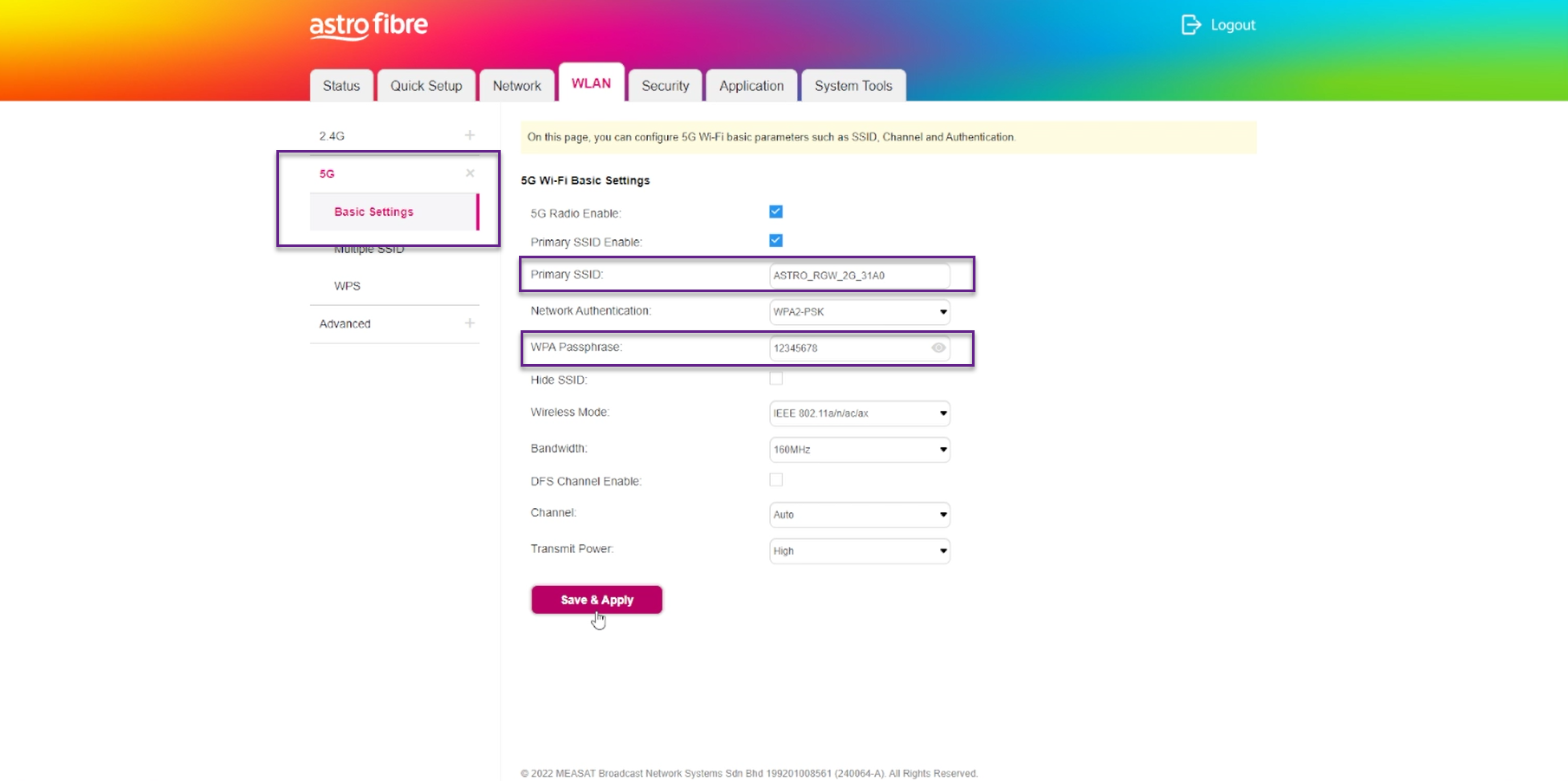Open the Transmit Power dropdown

click(x=859, y=551)
